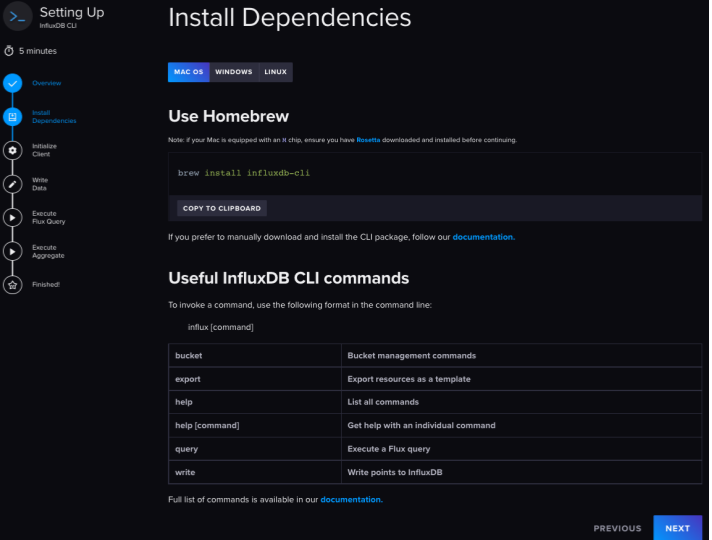Viewport: 712px width, 540px height.
Task: Click the 'query' command cell
Action: [x=255, y=449]
